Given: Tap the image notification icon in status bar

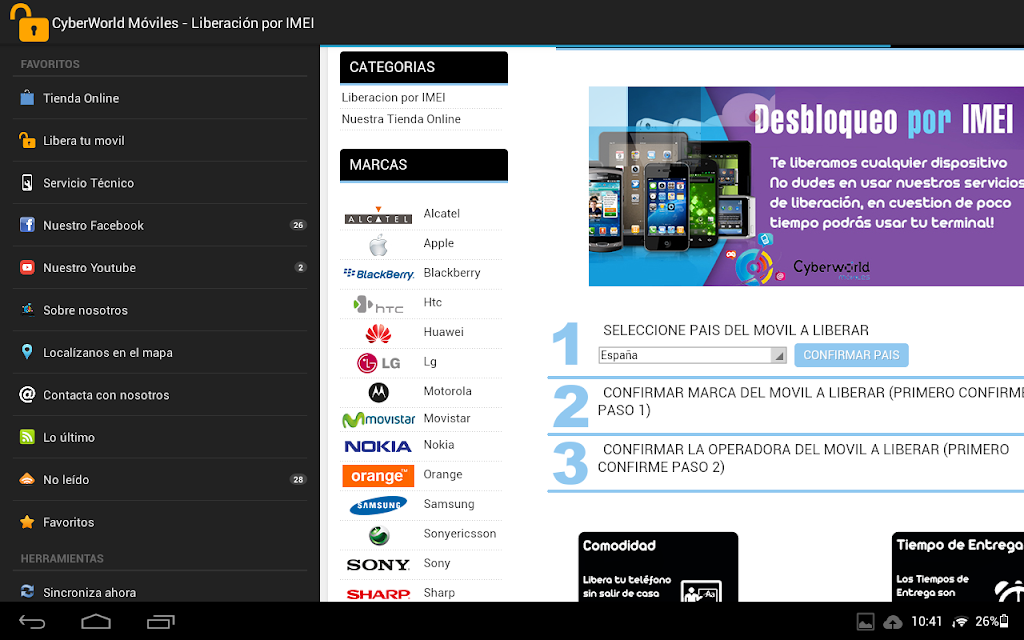Looking at the screenshot, I should point(865,622).
